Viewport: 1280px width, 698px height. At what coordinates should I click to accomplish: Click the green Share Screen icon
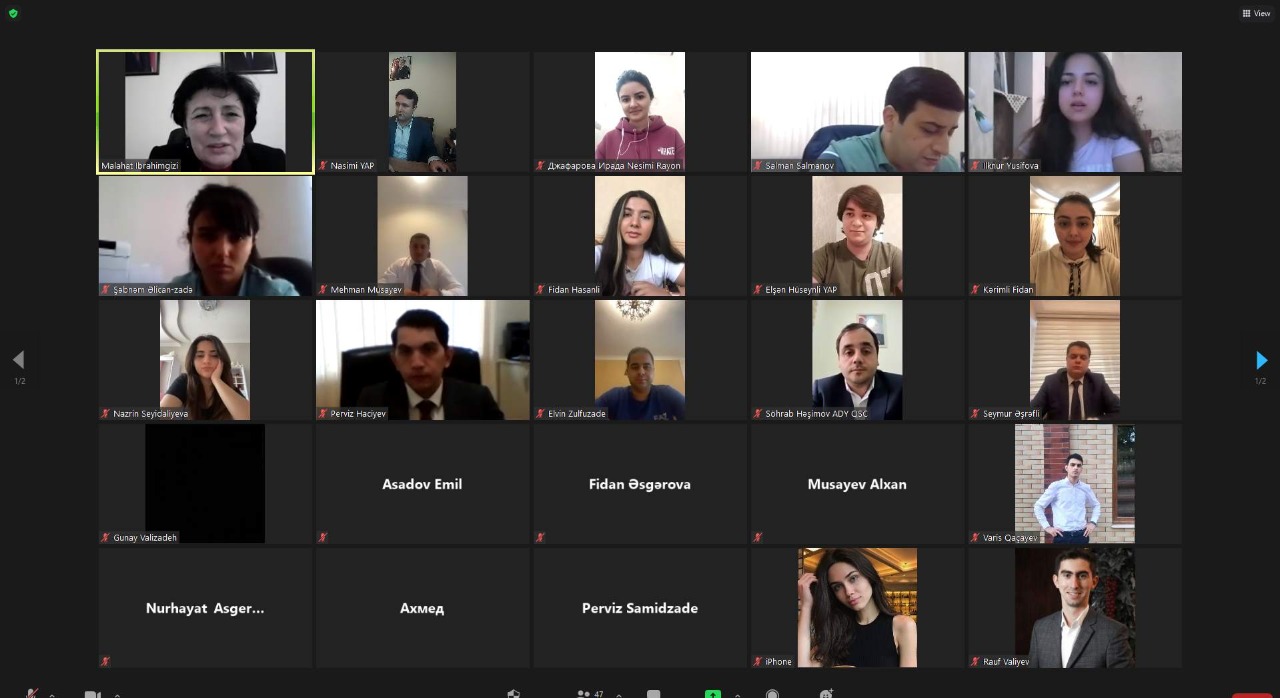[x=713, y=694]
